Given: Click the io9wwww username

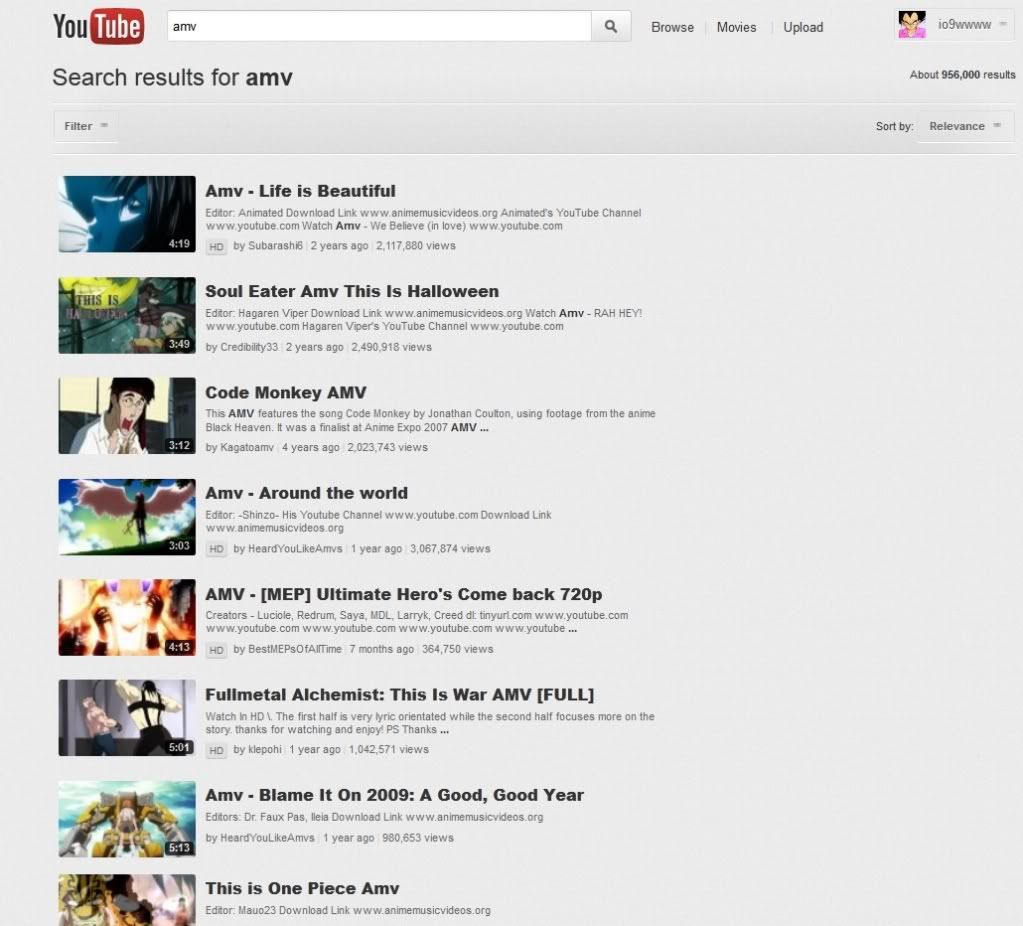Looking at the screenshot, I should click(x=964, y=24).
